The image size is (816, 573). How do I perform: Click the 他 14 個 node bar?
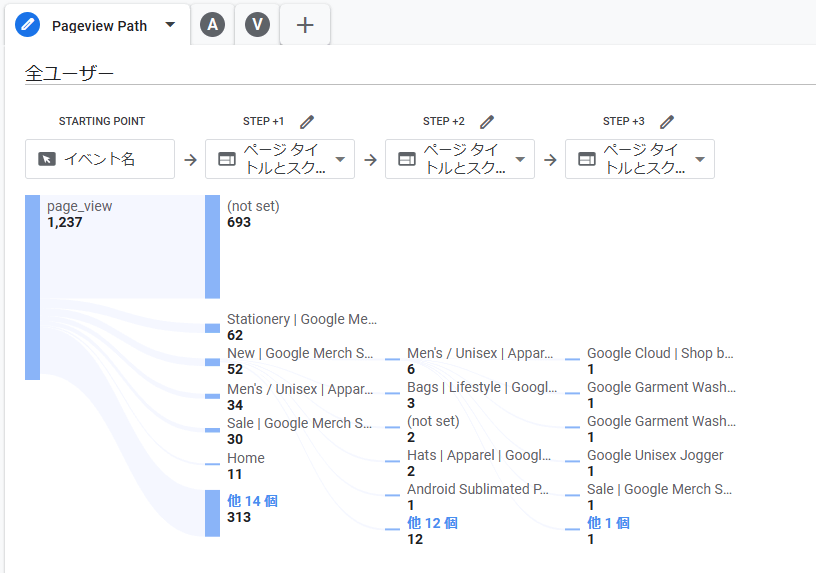point(212,513)
